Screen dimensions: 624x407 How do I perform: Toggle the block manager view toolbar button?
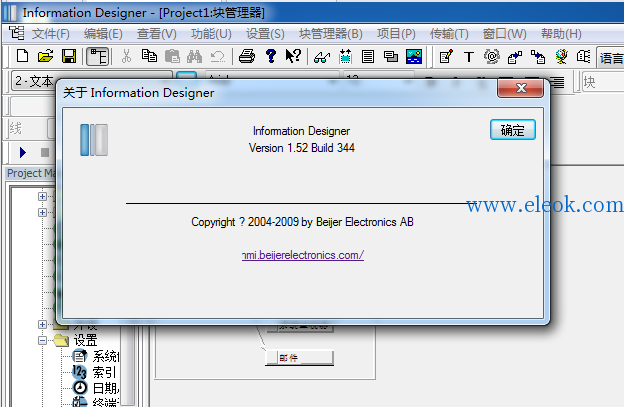98,56
